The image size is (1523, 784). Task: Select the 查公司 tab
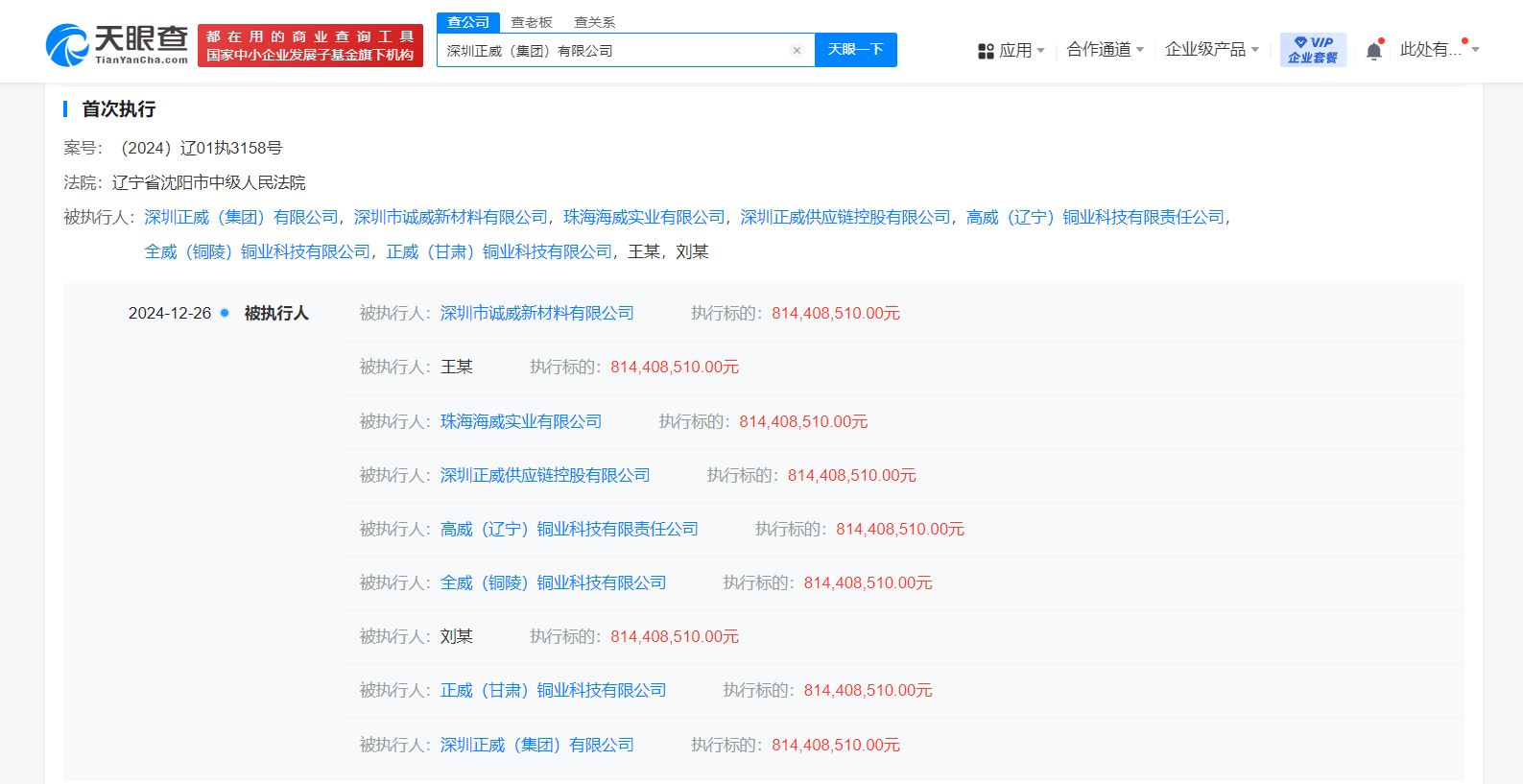(x=468, y=22)
